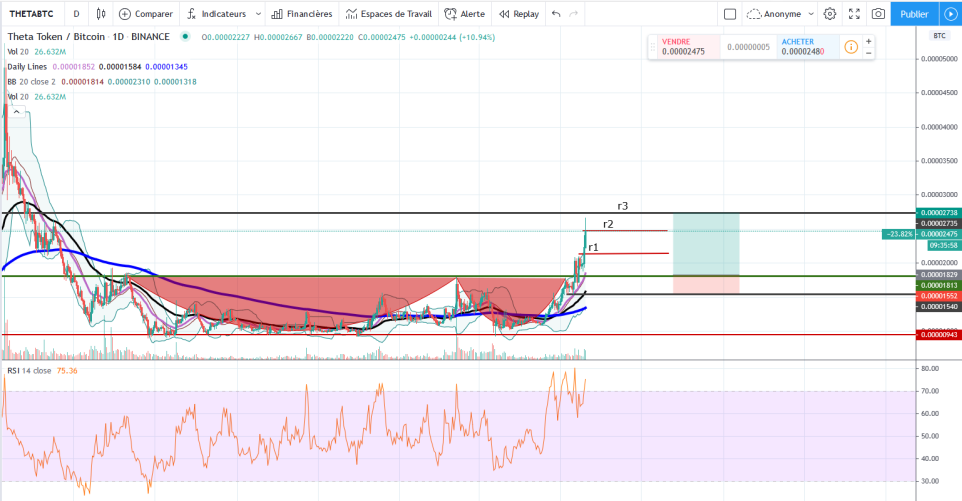
Task: Redo the last chart action
Action: 574,13
